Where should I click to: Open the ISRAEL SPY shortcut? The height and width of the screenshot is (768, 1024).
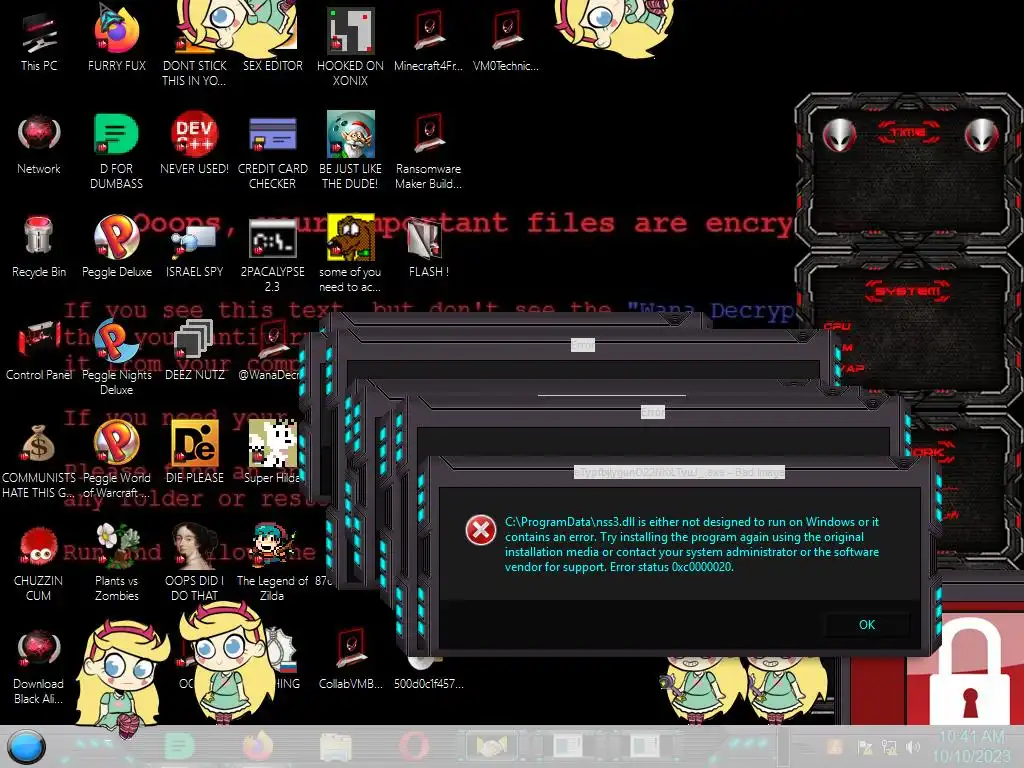pyautogui.click(x=195, y=251)
